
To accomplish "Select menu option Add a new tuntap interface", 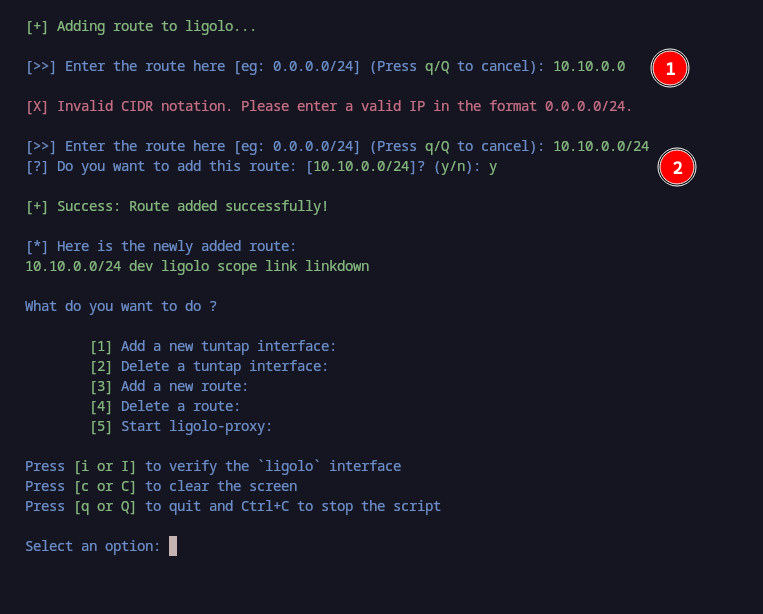I will coord(213,346).
